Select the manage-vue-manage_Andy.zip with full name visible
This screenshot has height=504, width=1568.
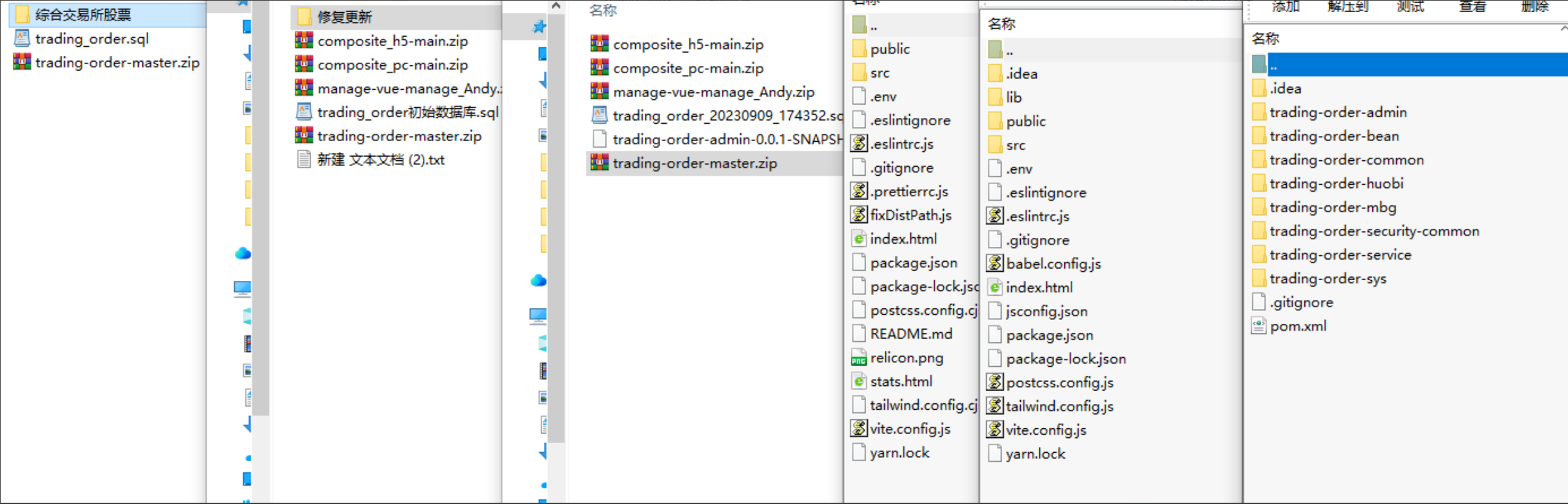(x=713, y=92)
